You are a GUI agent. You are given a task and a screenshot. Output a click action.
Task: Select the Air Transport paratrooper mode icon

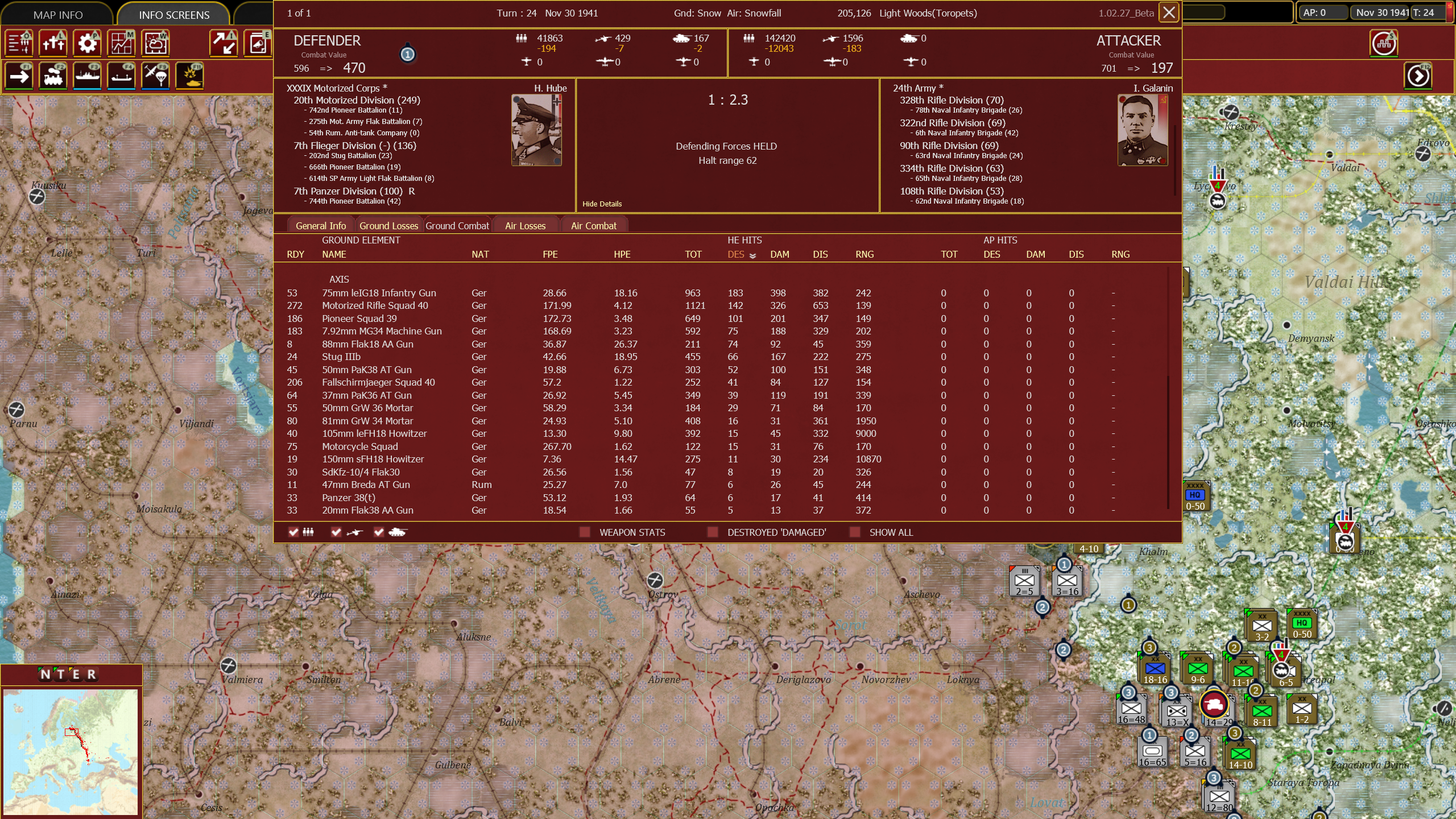click(155, 76)
